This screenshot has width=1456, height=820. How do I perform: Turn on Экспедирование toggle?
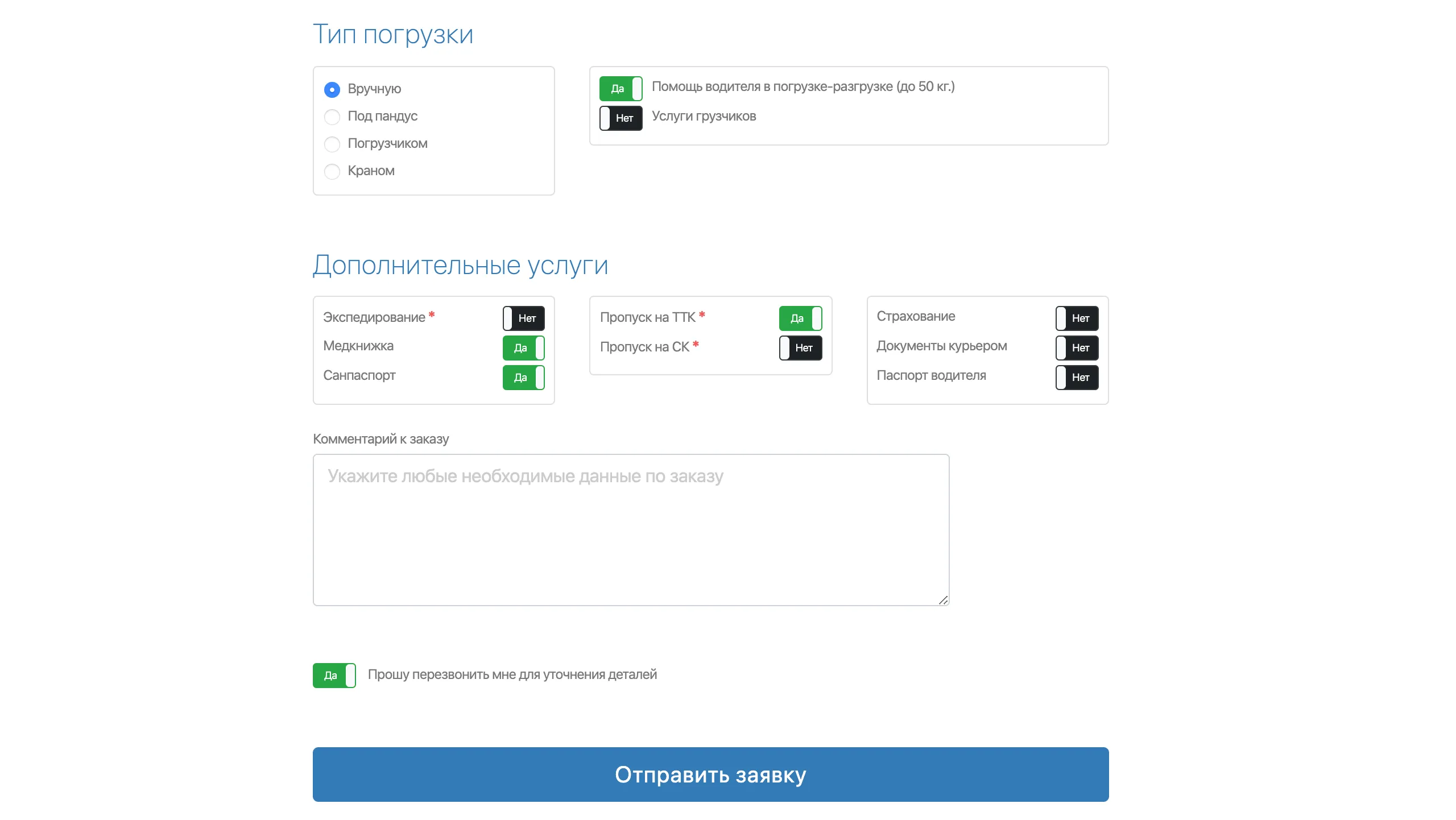click(523, 318)
